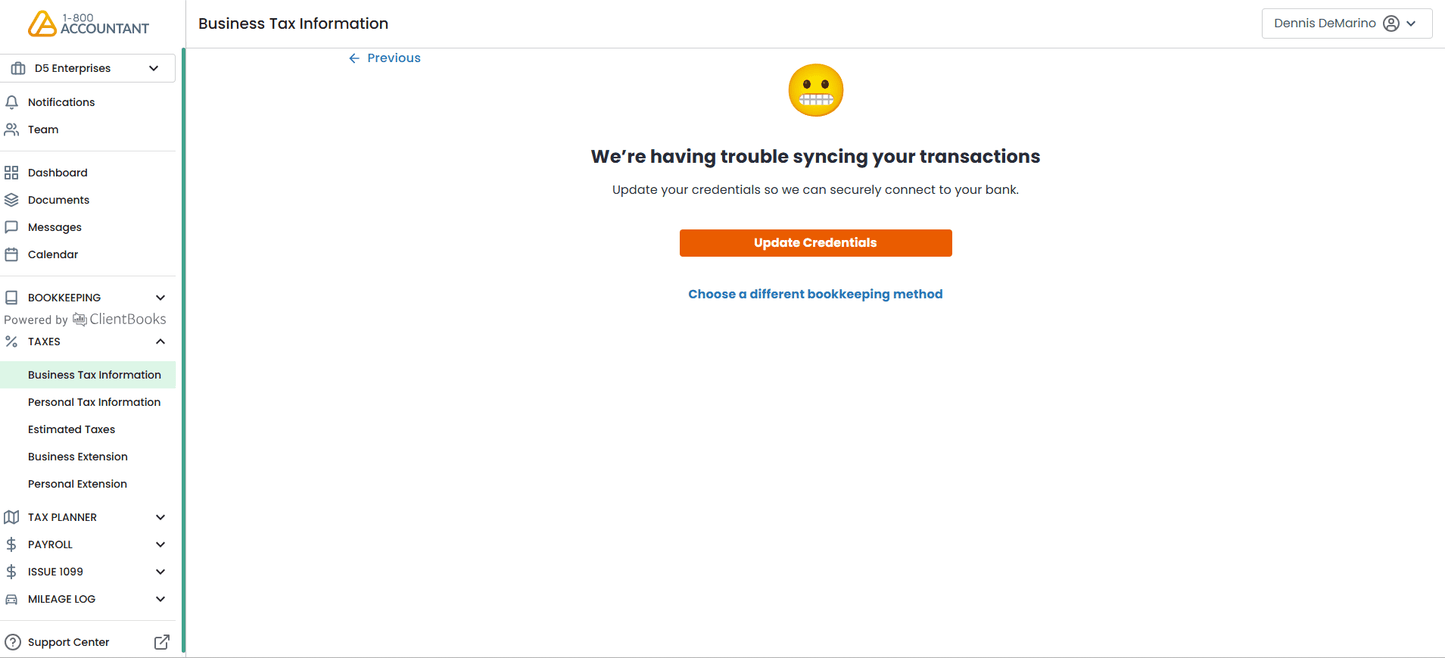Expand the Issue 1099 section

160,572
